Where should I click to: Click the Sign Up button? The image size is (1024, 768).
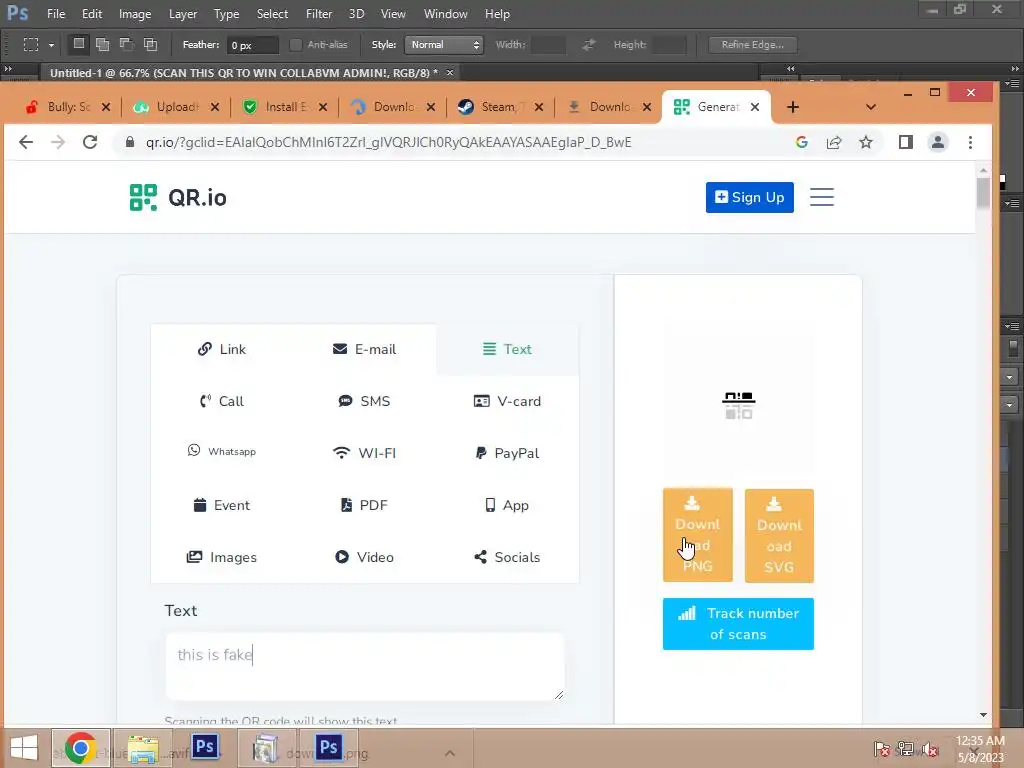[x=750, y=197]
